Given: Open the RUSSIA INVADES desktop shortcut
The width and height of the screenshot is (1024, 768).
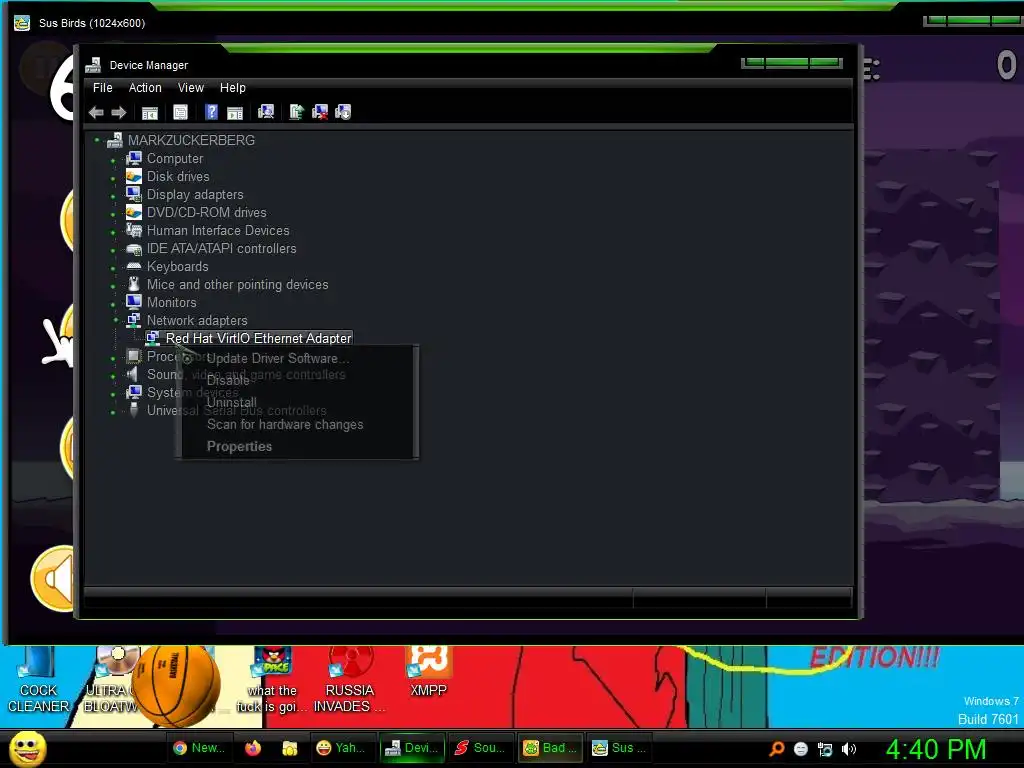Looking at the screenshot, I should pyautogui.click(x=349, y=679).
